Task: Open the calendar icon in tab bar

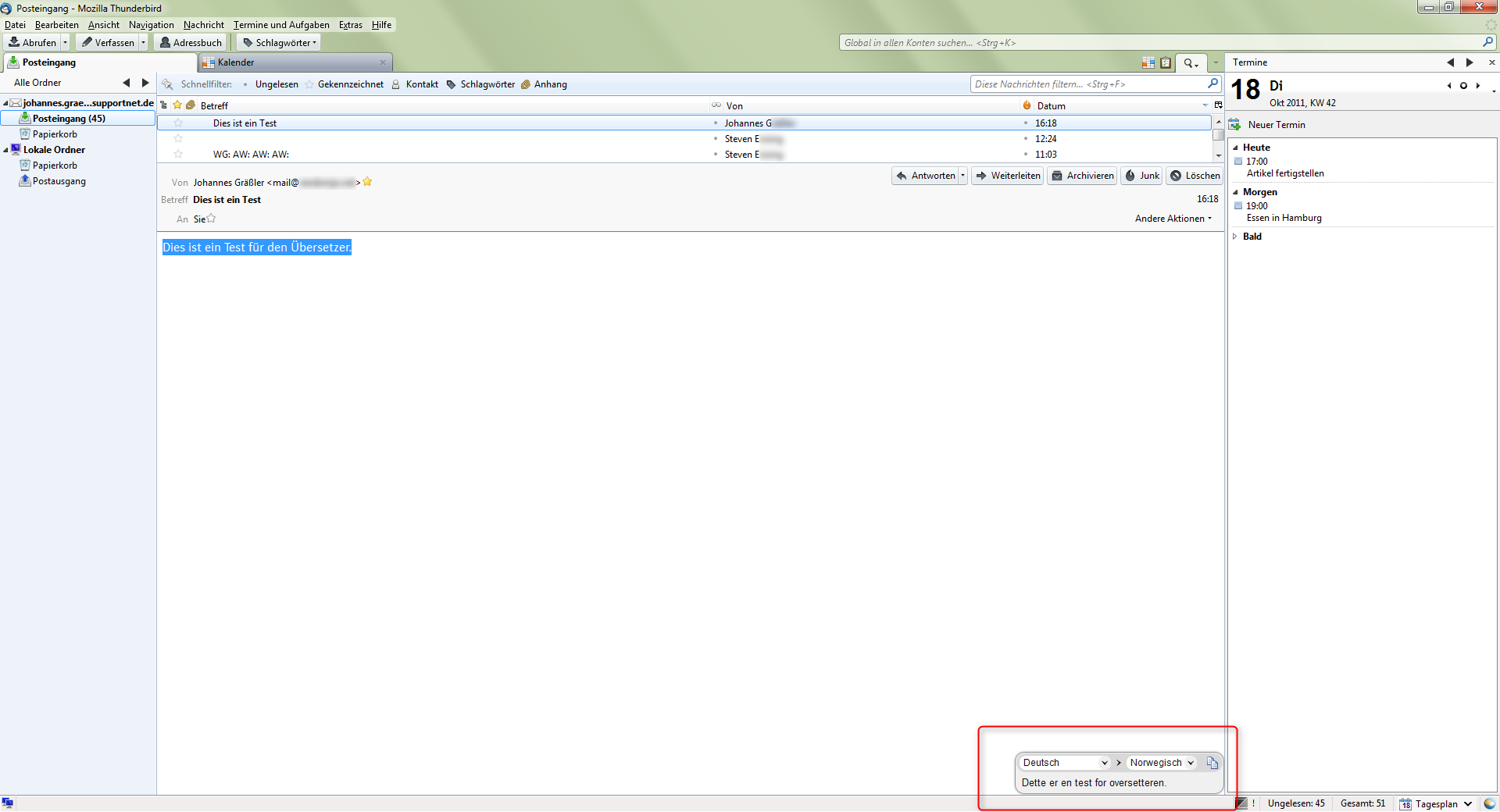Action: [1148, 62]
